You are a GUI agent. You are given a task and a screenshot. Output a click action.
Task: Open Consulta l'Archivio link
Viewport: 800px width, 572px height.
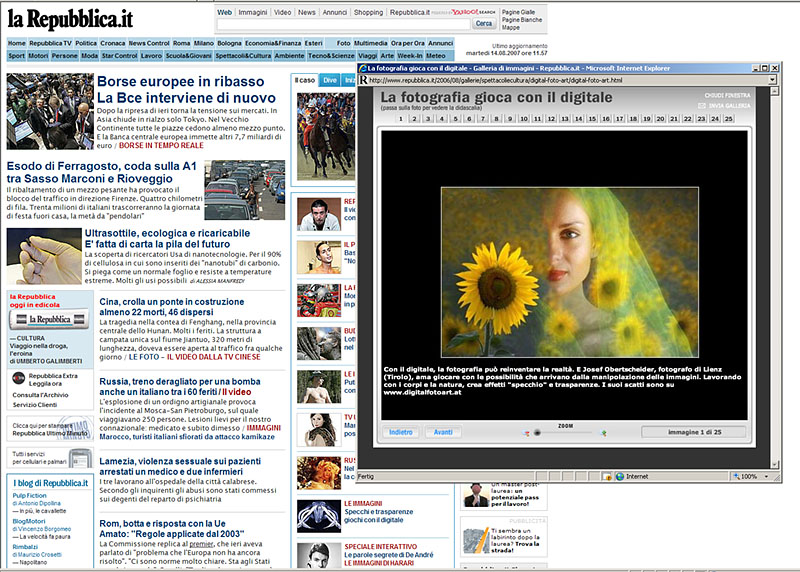coord(40,395)
